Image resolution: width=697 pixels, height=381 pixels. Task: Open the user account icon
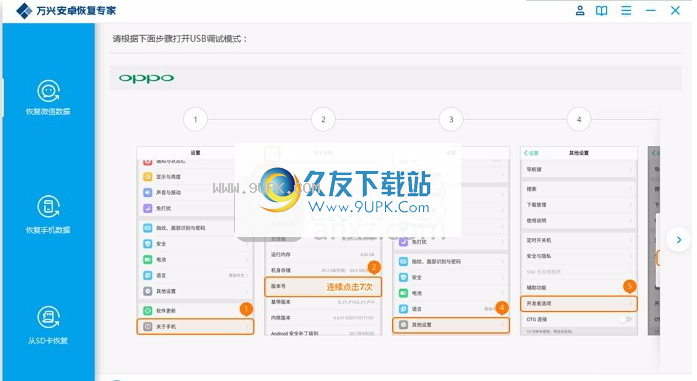[x=580, y=10]
